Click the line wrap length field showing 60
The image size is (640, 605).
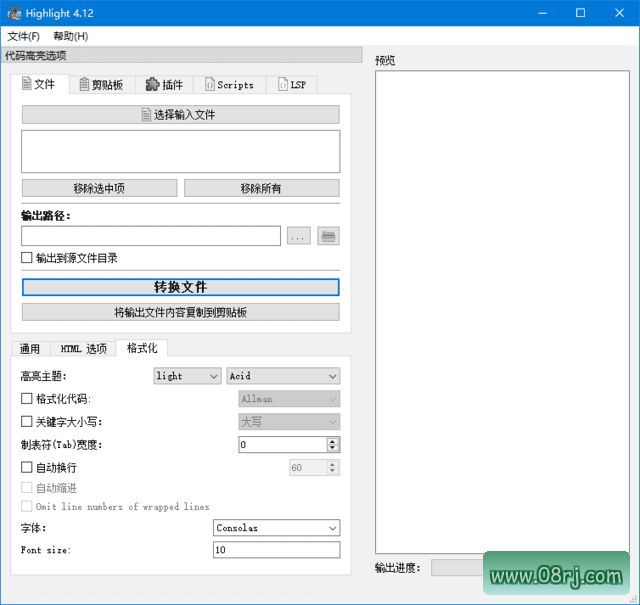(x=309, y=467)
